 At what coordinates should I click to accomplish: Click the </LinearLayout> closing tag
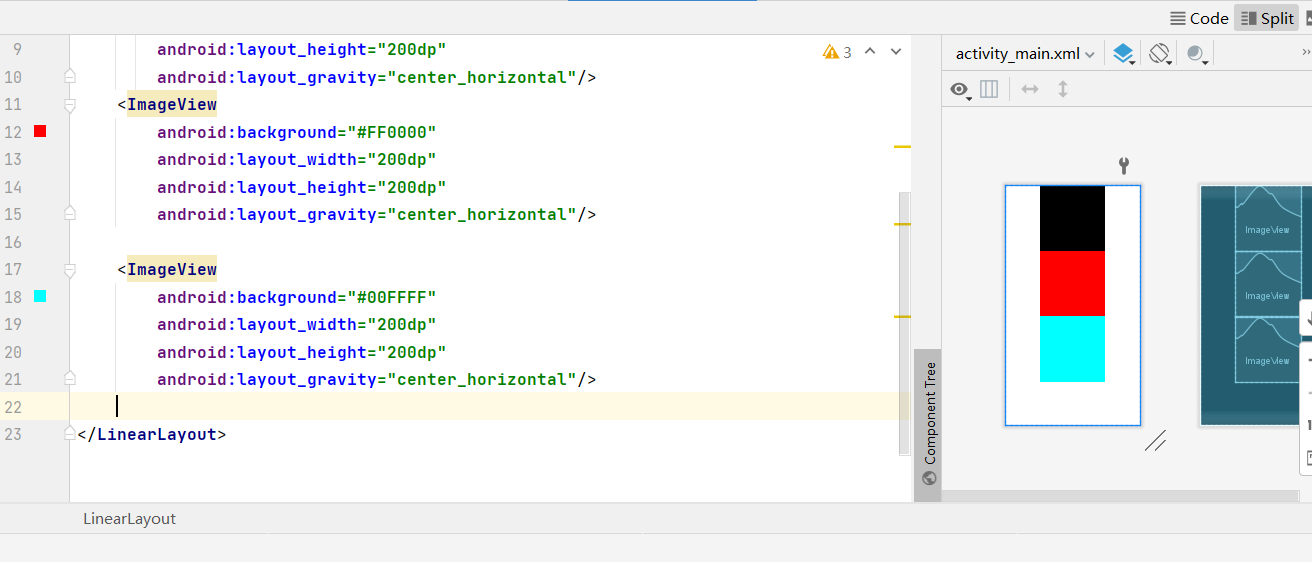(x=152, y=434)
